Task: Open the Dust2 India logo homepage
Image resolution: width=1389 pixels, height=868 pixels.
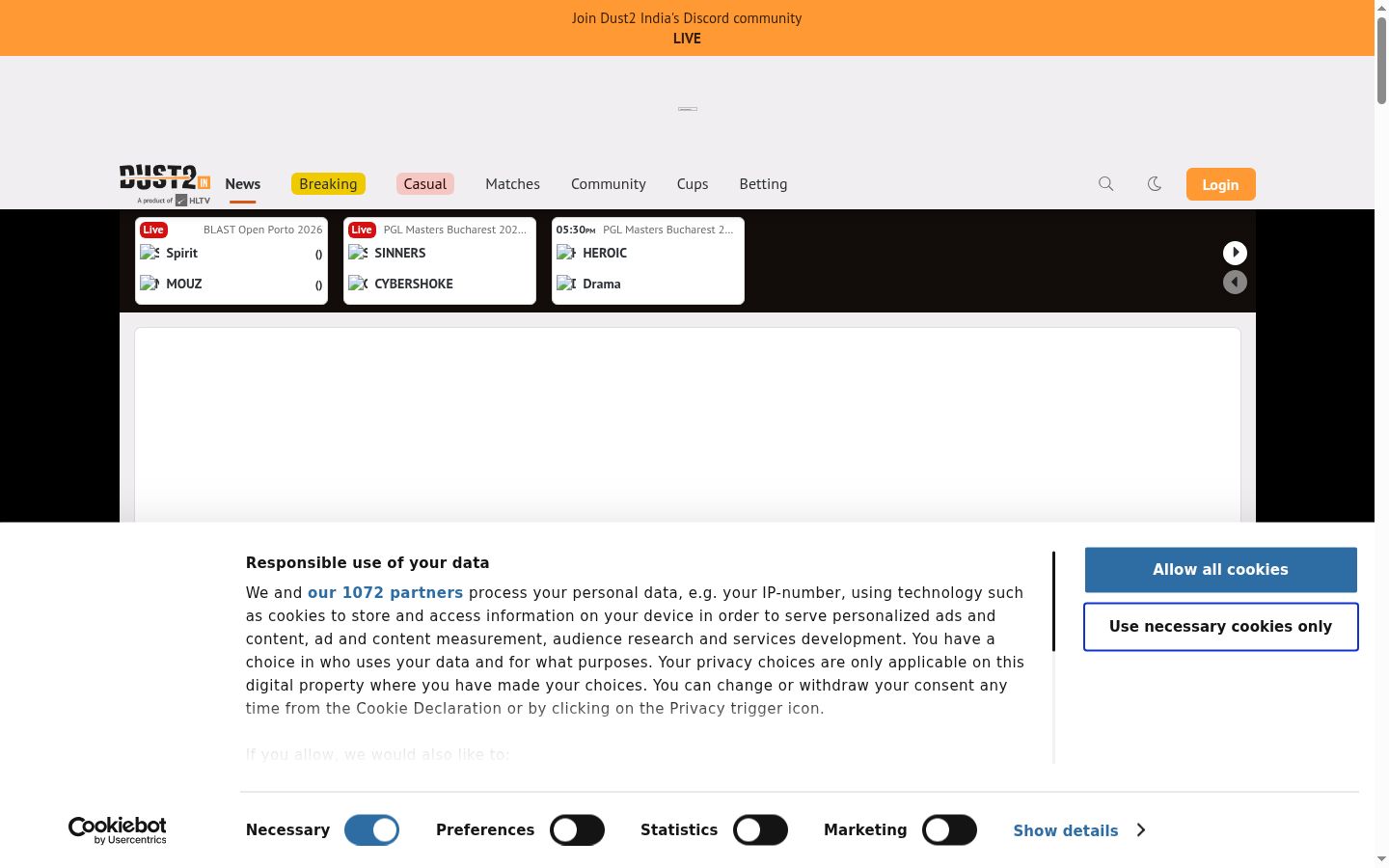Action: coord(165,184)
